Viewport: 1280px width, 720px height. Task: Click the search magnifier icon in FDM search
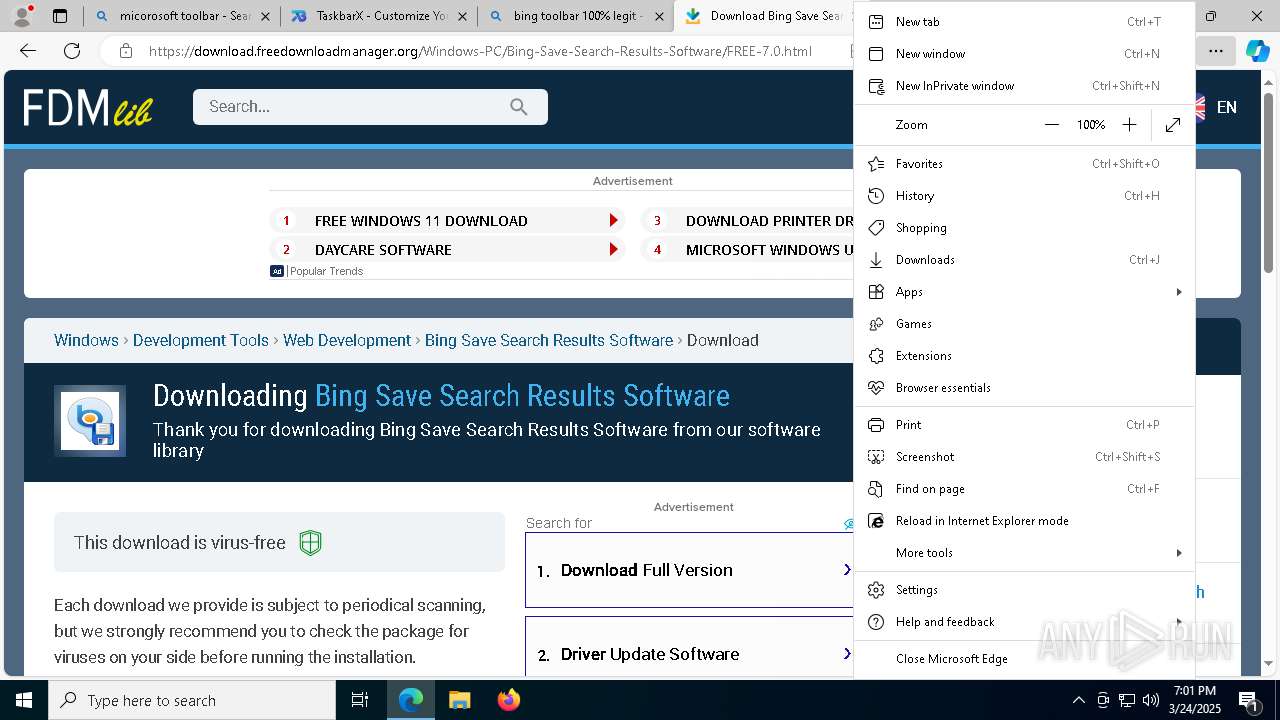point(518,107)
